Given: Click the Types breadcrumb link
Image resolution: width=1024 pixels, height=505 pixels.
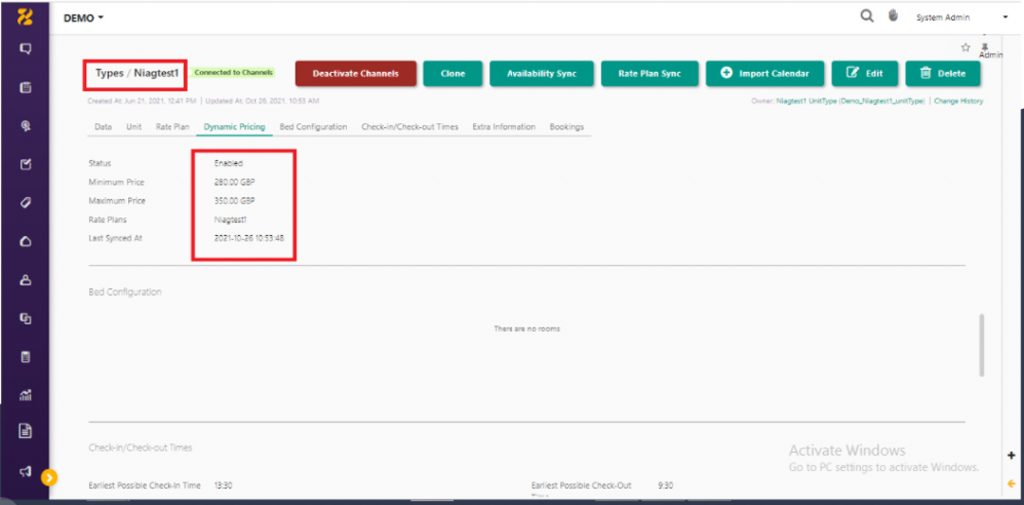Looking at the screenshot, I should pos(110,73).
